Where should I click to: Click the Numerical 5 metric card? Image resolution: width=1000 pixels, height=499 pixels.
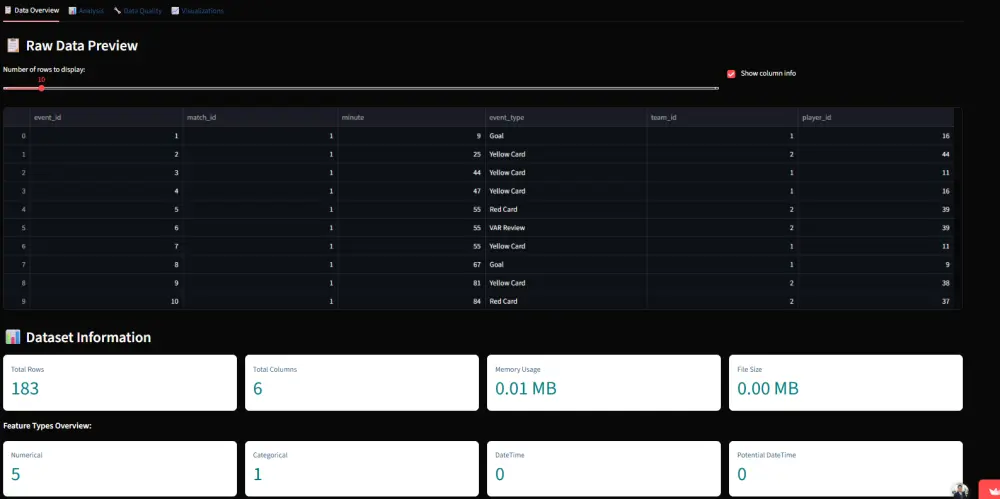[x=120, y=469]
